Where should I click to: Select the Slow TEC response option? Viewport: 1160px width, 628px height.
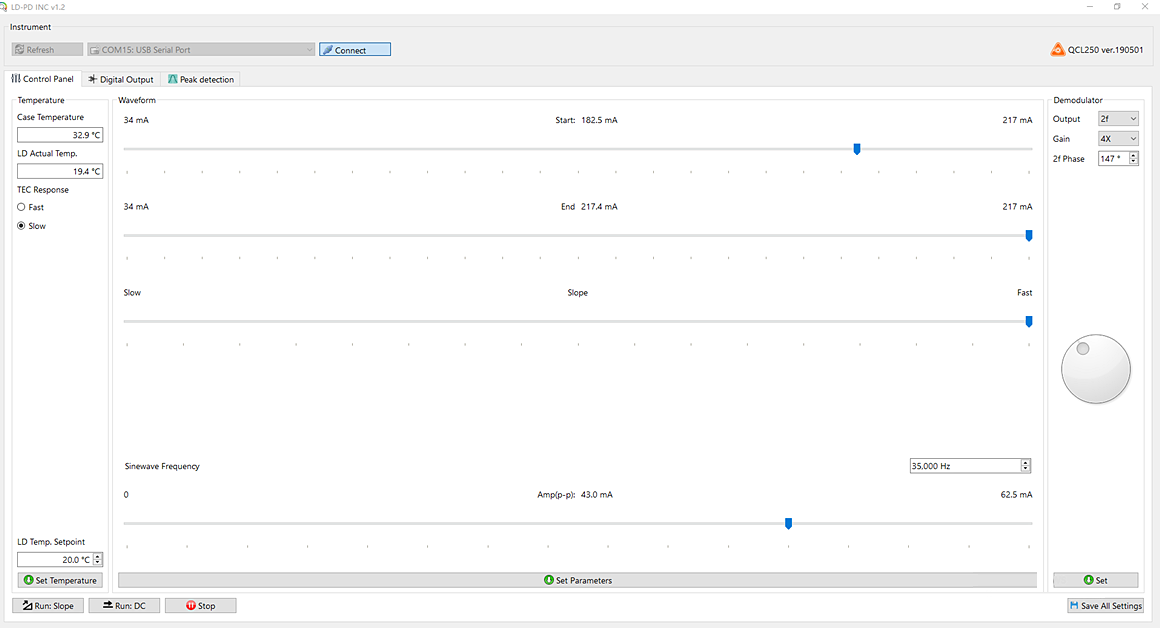[x=22, y=226]
